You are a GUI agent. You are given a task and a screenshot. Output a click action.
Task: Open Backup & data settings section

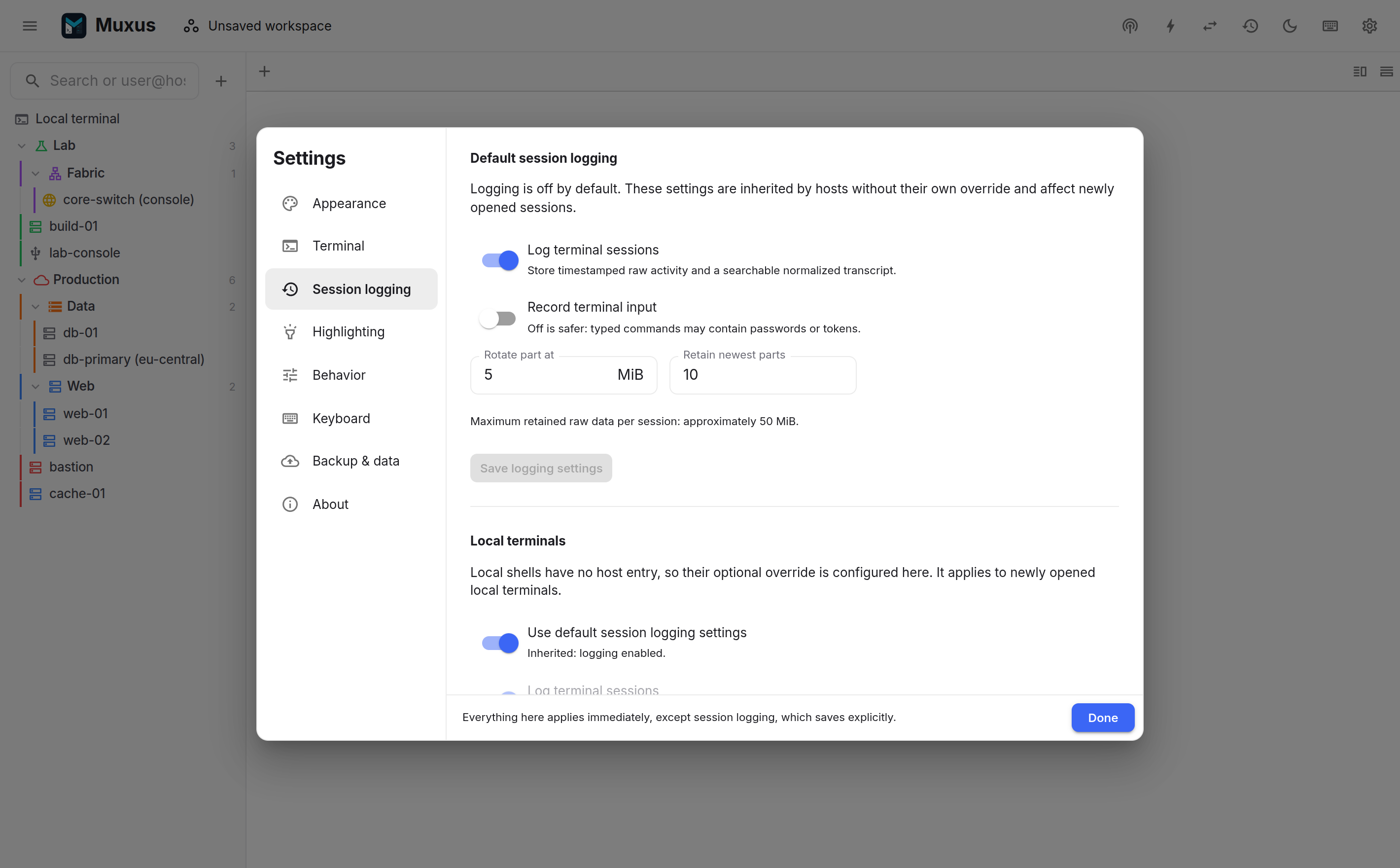(351, 461)
